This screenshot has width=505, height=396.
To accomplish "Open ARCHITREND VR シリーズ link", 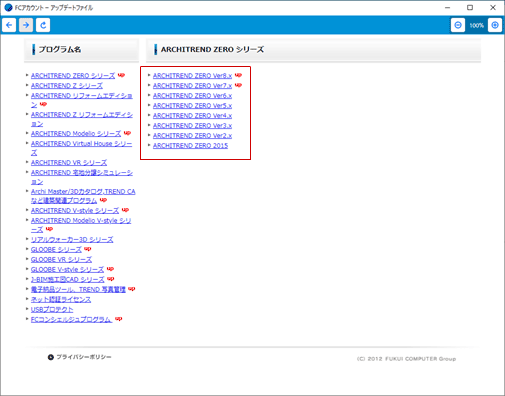I will 69,163.
